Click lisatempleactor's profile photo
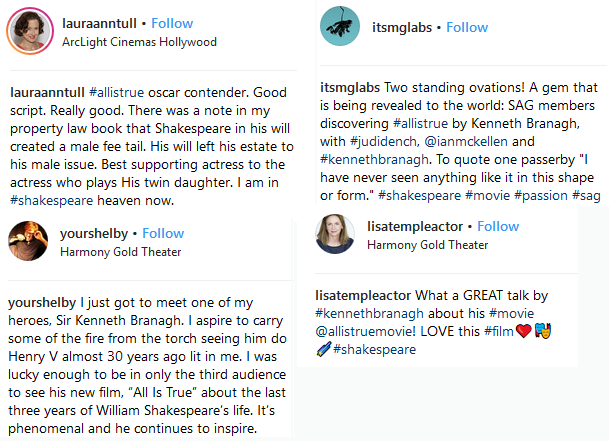 (333, 235)
